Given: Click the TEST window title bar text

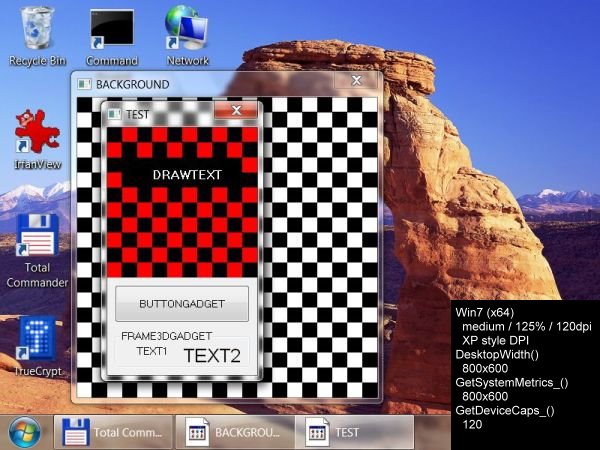Looking at the screenshot, I should pos(137,114).
